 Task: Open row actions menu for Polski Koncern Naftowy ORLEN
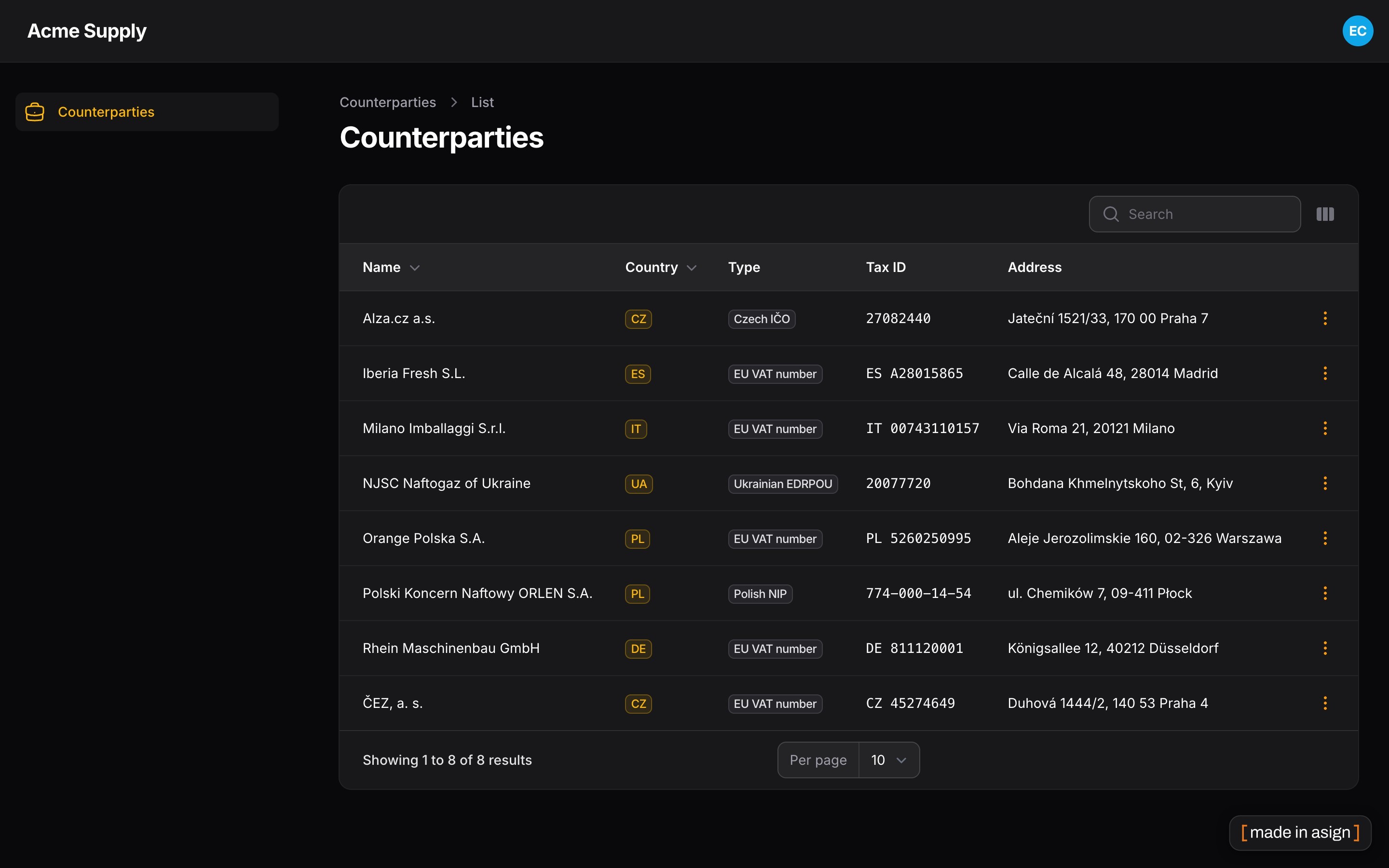point(1325,594)
